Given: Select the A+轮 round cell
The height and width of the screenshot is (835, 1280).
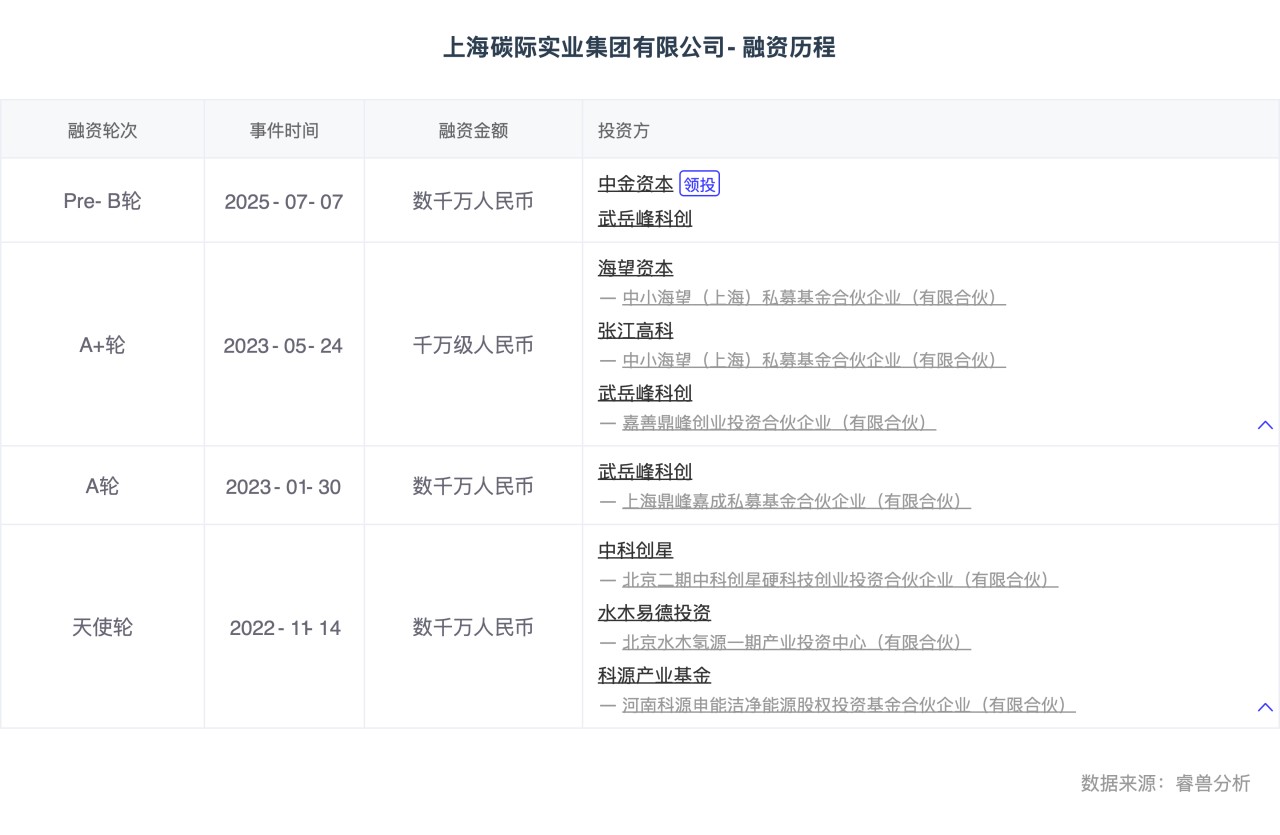Looking at the screenshot, I should 102,345.
